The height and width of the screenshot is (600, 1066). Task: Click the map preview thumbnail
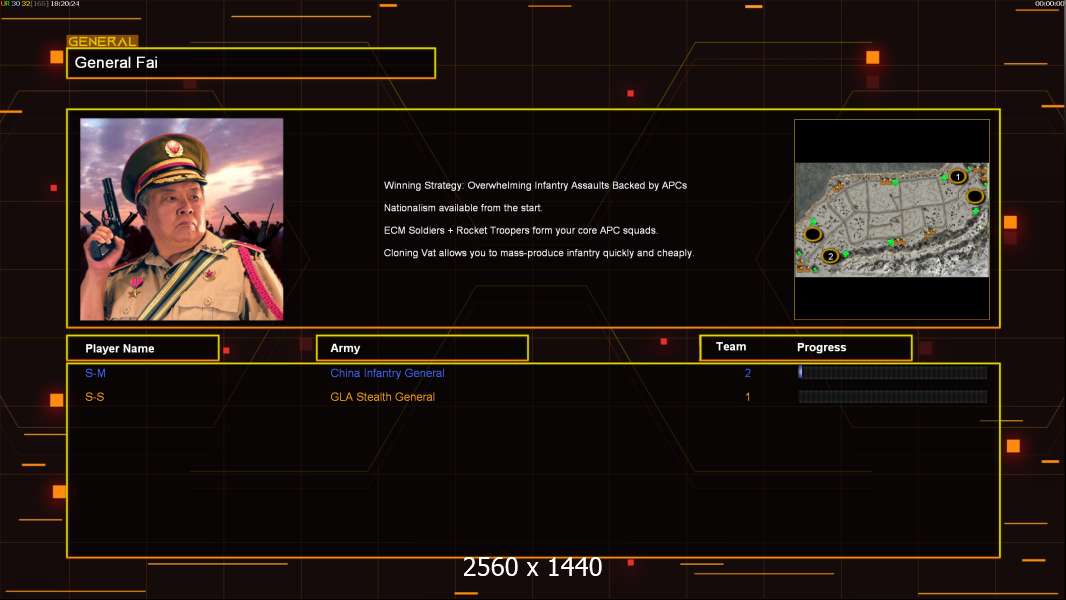pyautogui.click(x=892, y=219)
